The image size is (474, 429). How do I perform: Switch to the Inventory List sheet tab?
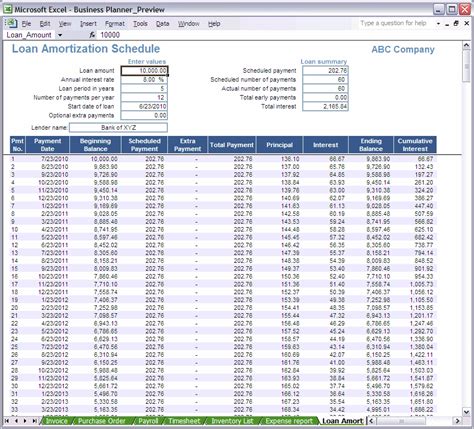(232, 421)
